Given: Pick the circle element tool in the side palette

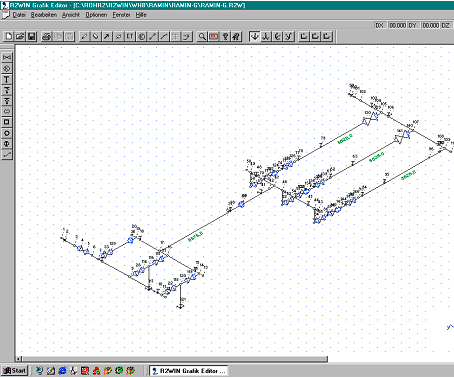Looking at the screenshot, I should pos(7,133).
